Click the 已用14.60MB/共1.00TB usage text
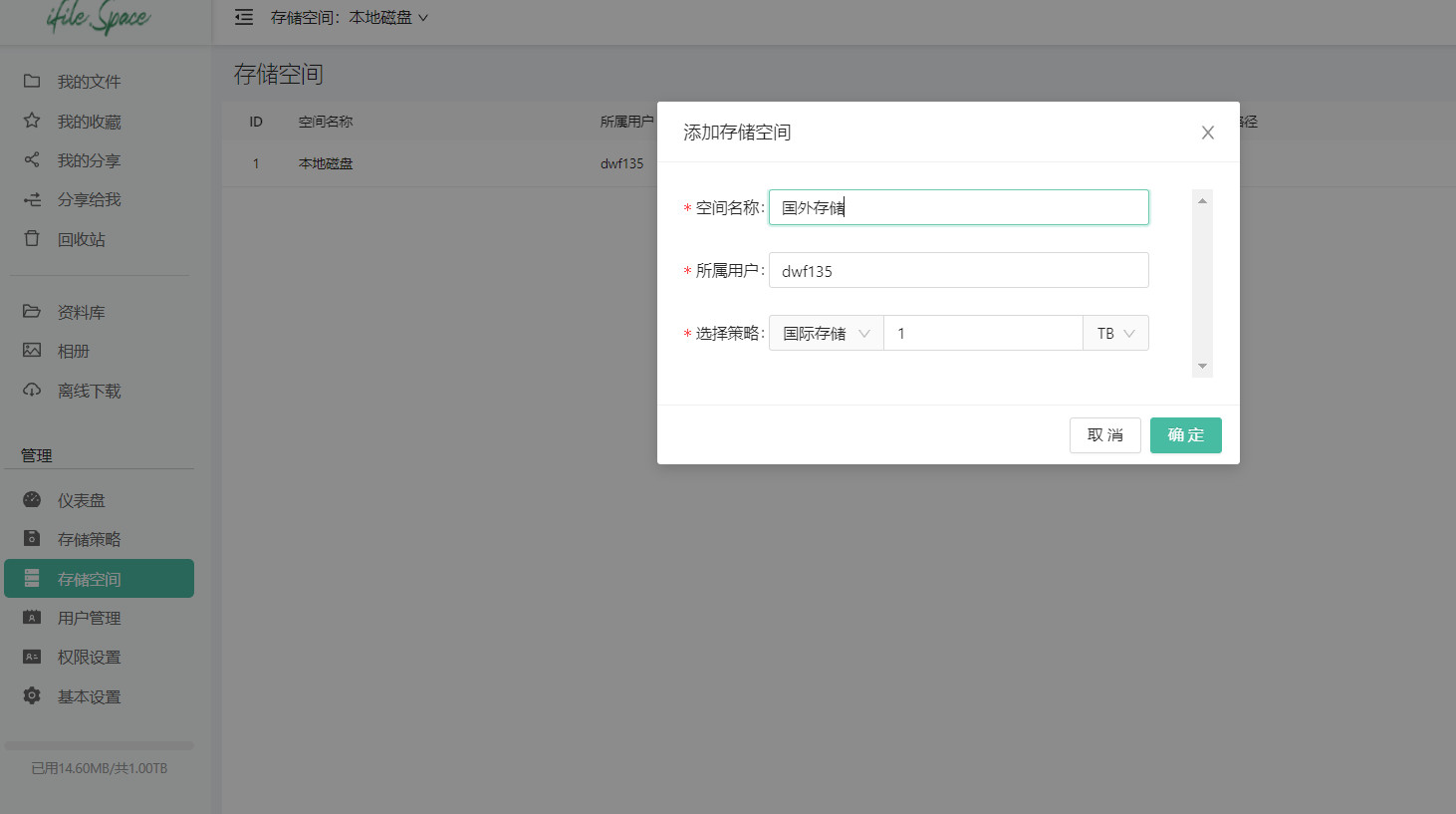1456x814 pixels. pyautogui.click(x=99, y=768)
